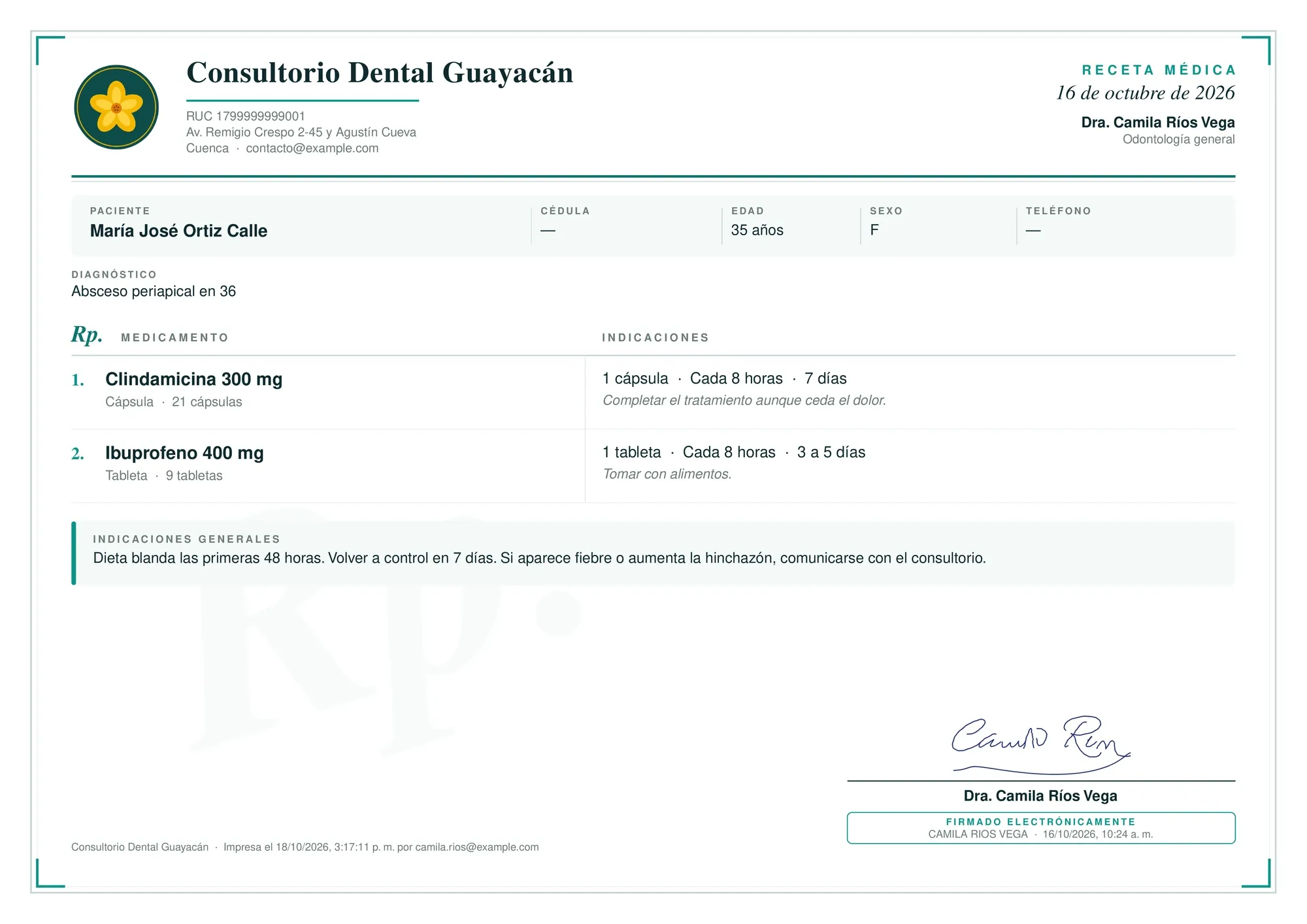Click the 'Firmado electrónicamente' stamp box
This screenshot has width=1307, height=924.
(1041, 828)
